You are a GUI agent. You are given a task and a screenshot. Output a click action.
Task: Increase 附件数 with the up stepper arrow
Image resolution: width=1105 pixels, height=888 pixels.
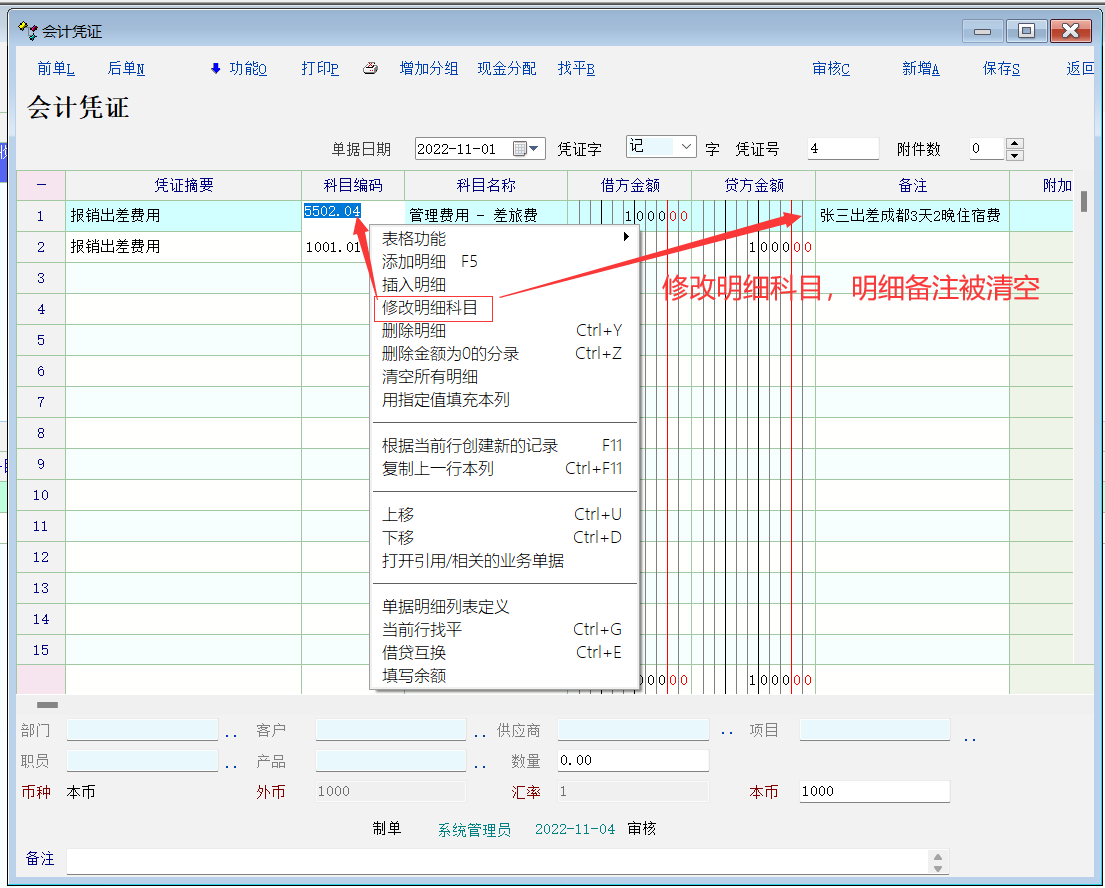coord(1015,144)
